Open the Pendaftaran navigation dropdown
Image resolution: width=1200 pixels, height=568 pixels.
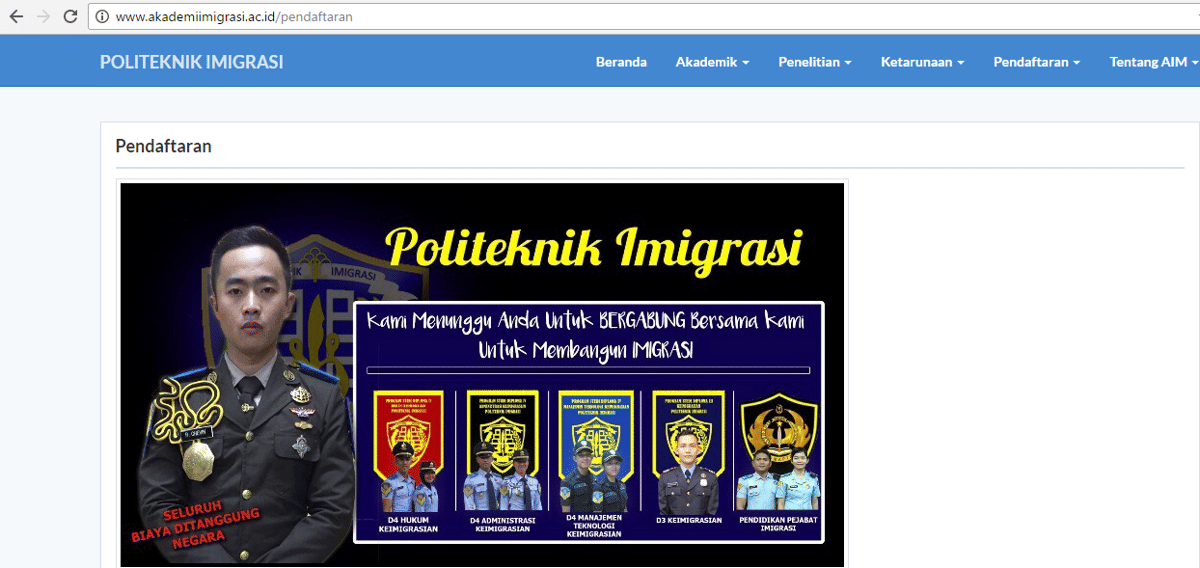tap(1036, 62)
